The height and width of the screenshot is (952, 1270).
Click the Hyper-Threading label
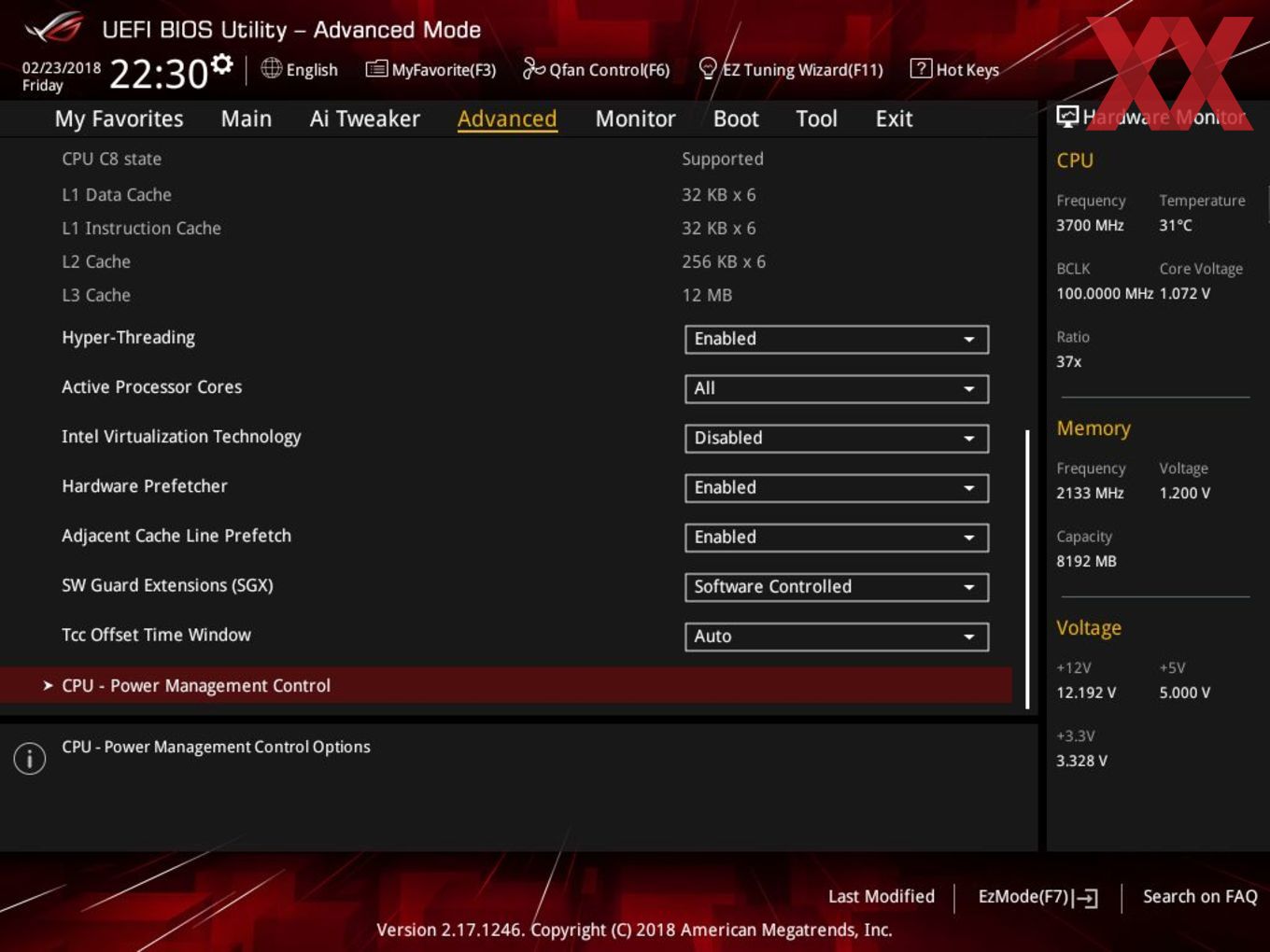[x=129, y=338]
